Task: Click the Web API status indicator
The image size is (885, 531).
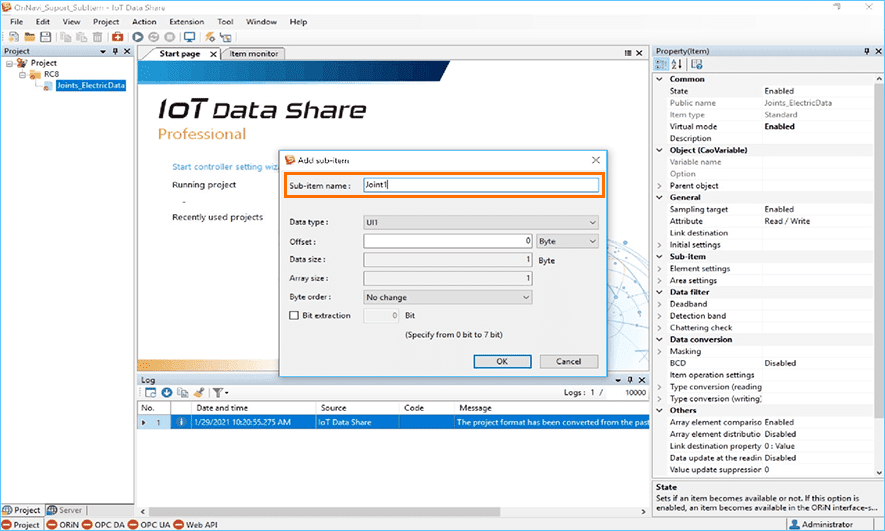Action: (x=195, y=525)
